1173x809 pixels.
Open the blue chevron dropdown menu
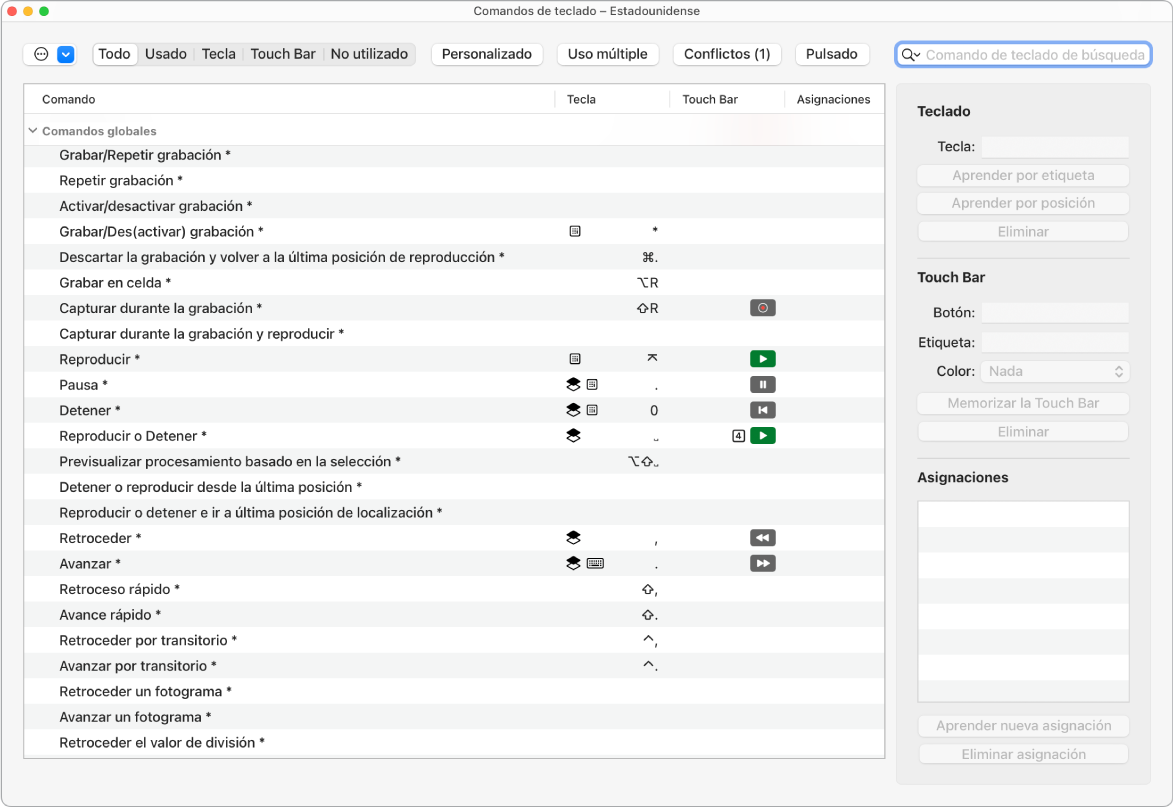pyautogui.click(x=66, y=54)
